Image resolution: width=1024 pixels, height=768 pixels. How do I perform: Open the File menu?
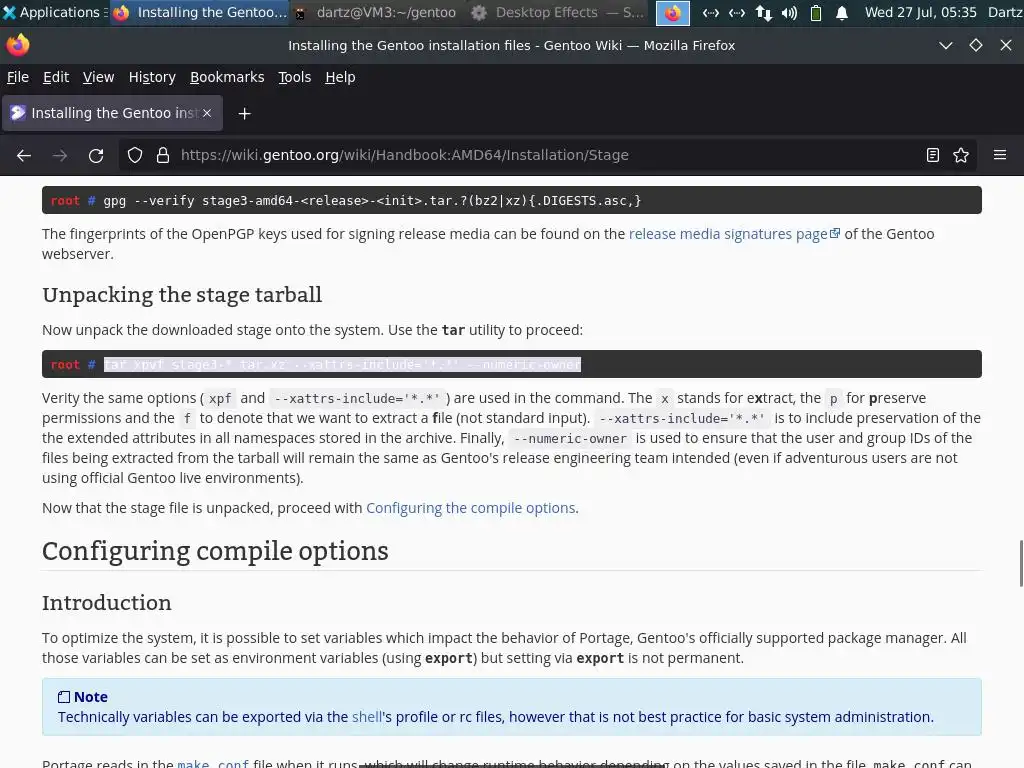tap(18, 77)
